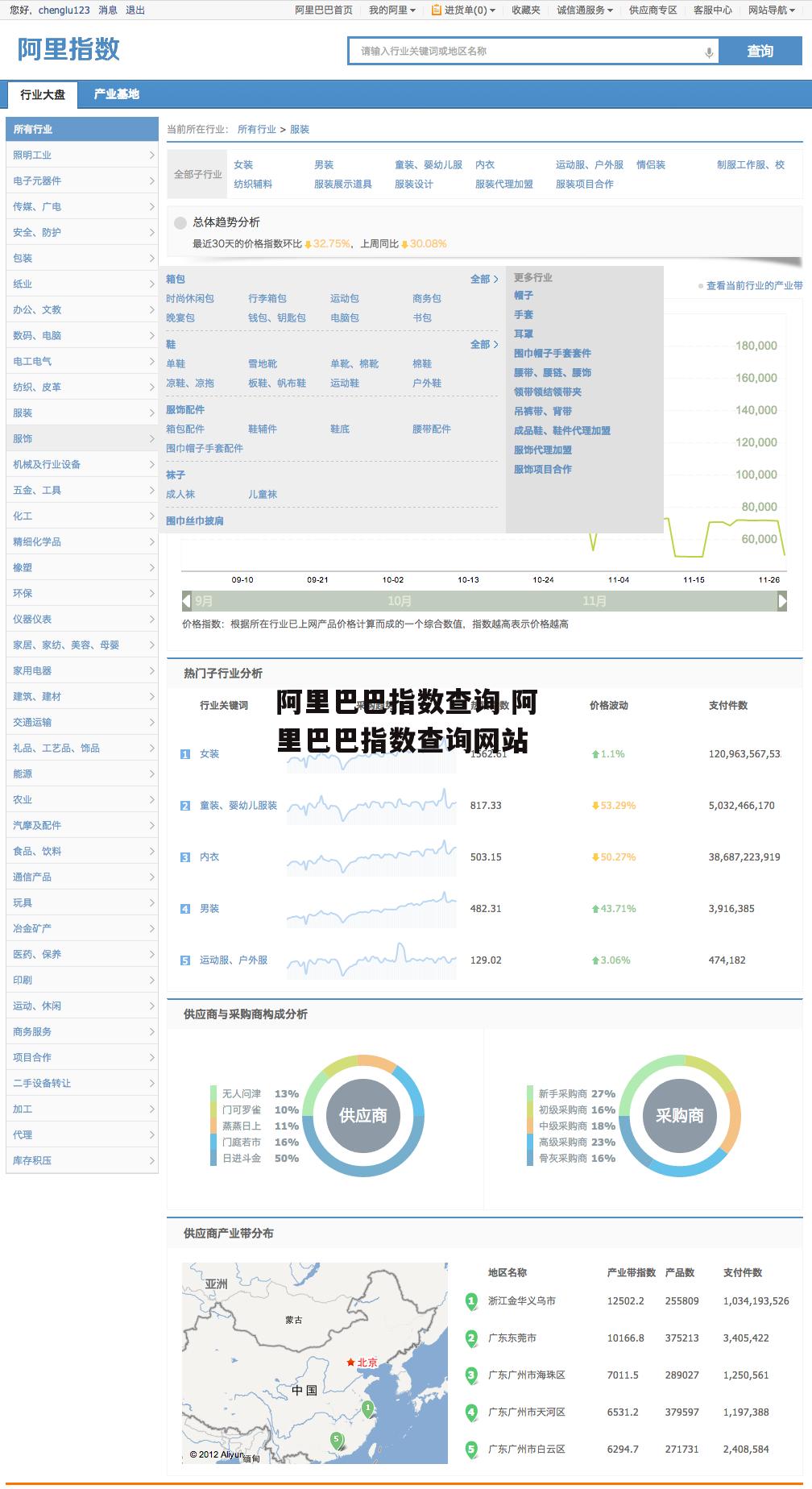
Task: Click 退出 to log out
Action: pyautogui.click(x=135, y=10)
